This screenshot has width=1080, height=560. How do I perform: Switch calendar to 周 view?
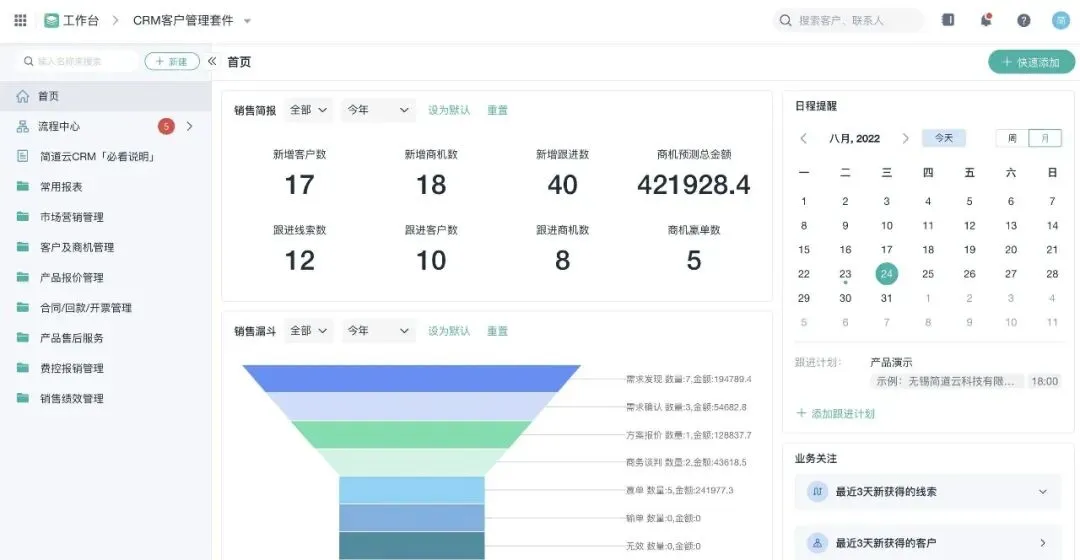(x=1012, y=138)
